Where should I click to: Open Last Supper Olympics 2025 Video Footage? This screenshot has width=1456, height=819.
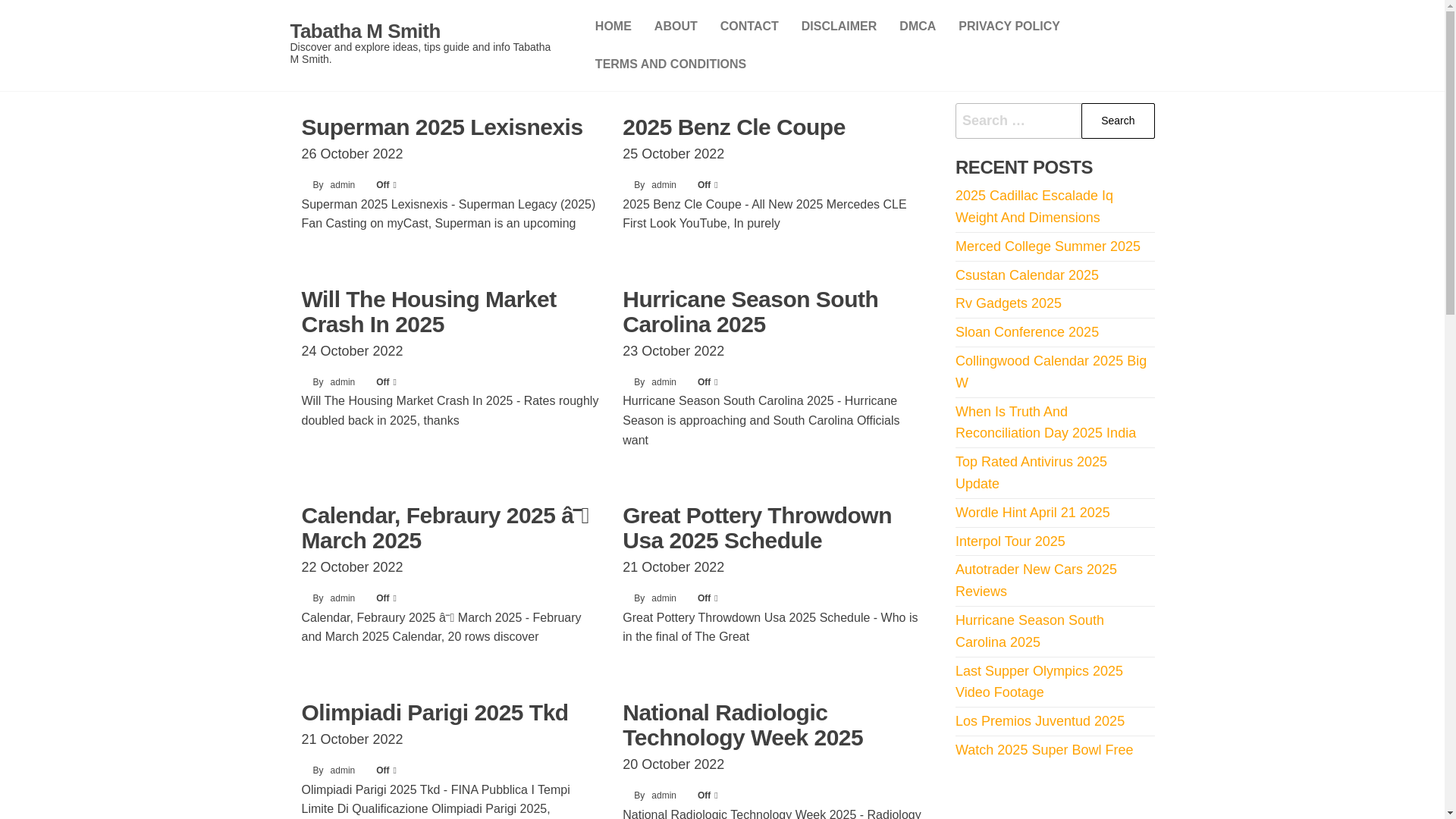pos(1039,682)
